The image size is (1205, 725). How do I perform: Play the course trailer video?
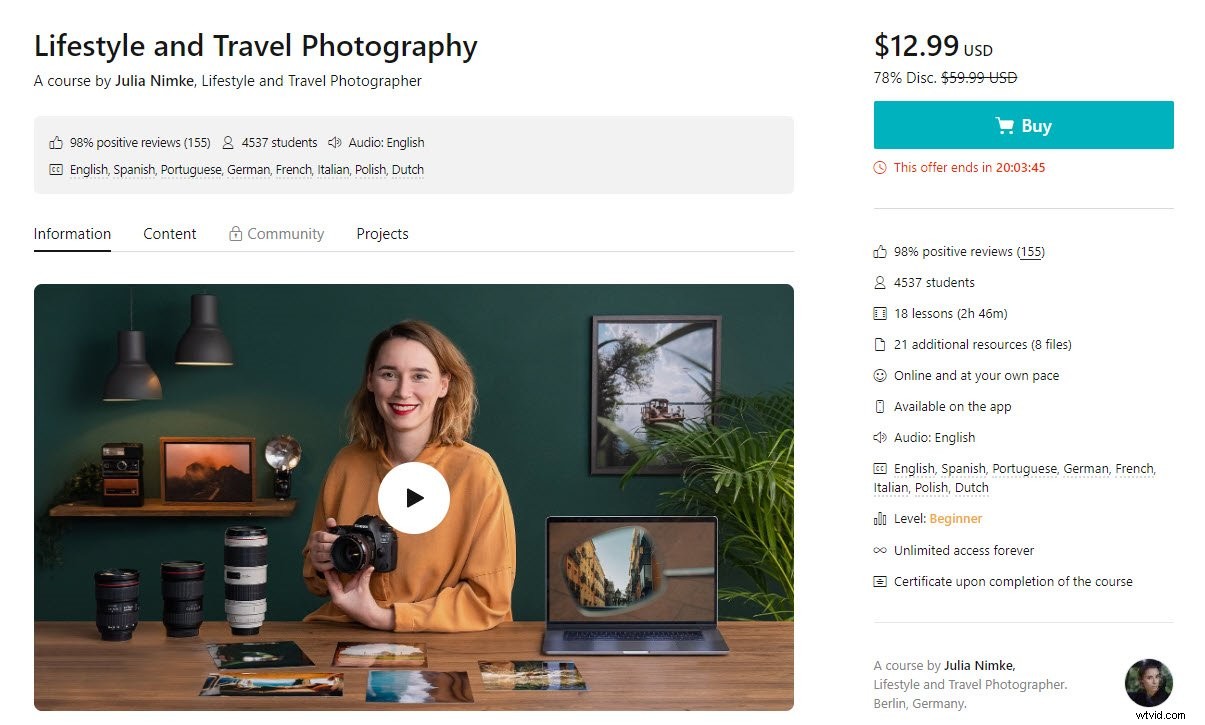point(413,497)
